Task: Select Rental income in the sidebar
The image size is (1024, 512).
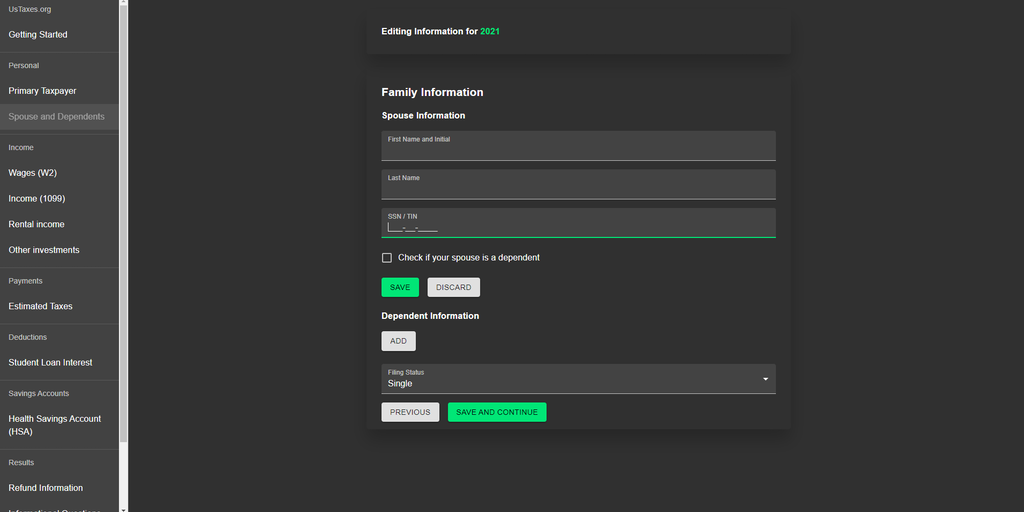Action: [37, 225]
